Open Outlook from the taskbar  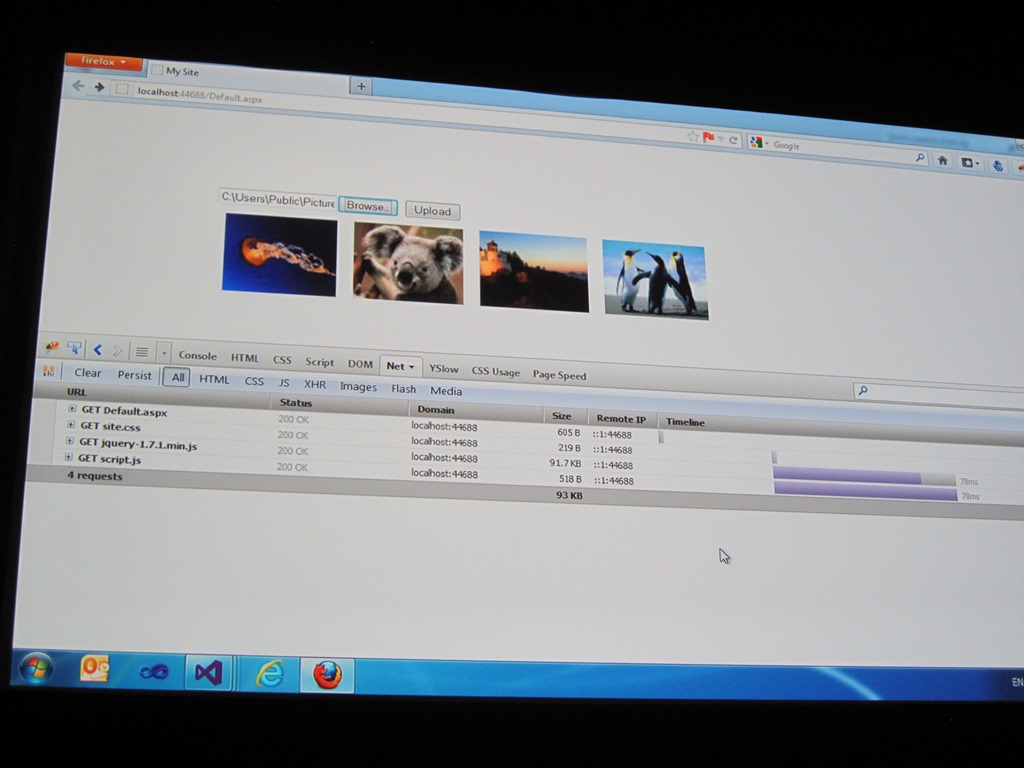click(x=95, y=669)
